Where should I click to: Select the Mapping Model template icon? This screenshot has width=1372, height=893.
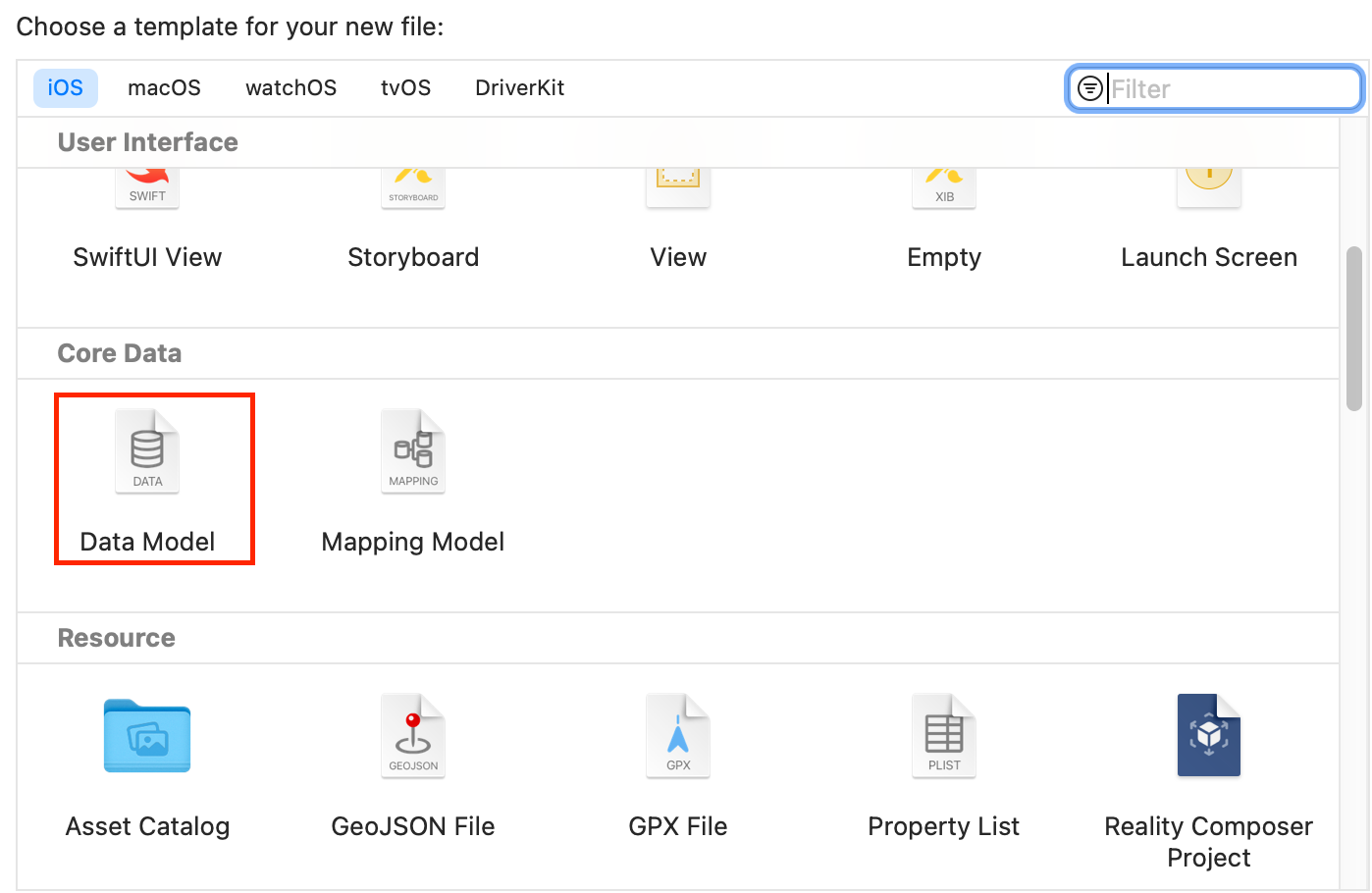coord(413,450)
